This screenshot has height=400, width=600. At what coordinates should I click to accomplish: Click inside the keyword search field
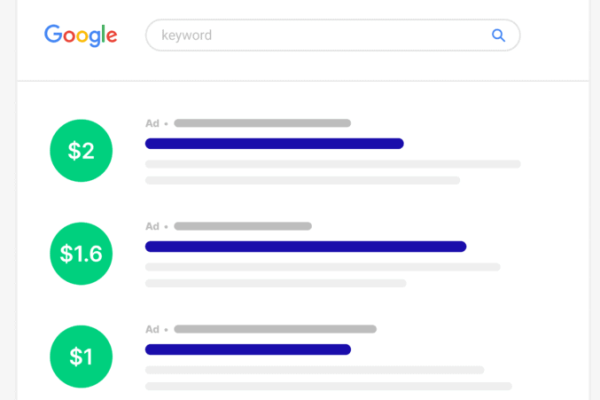(333, 35)
